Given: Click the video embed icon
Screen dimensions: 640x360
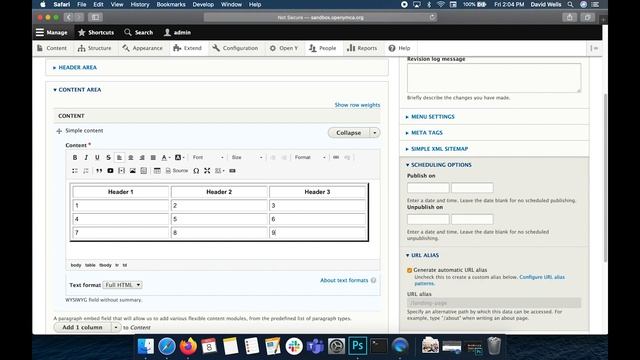Looking at the screenshot, I should (110, 171).
